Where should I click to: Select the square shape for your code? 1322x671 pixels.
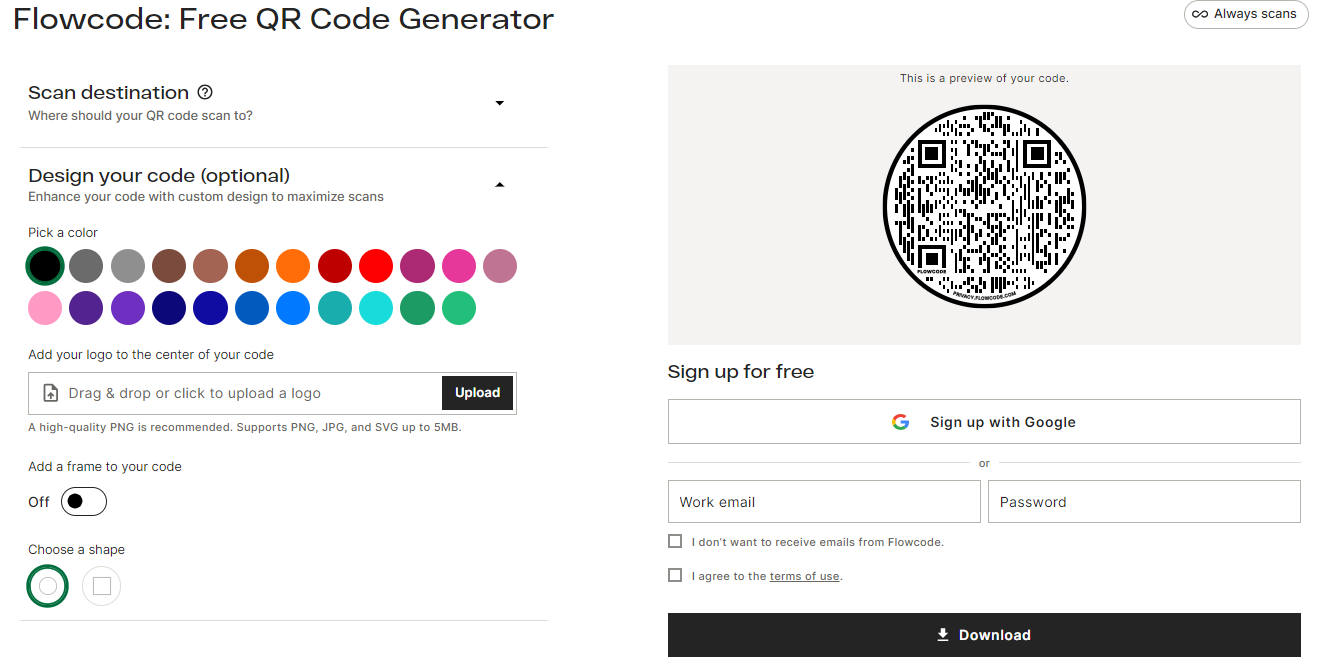pyautogui.click(x=101, y=586)
